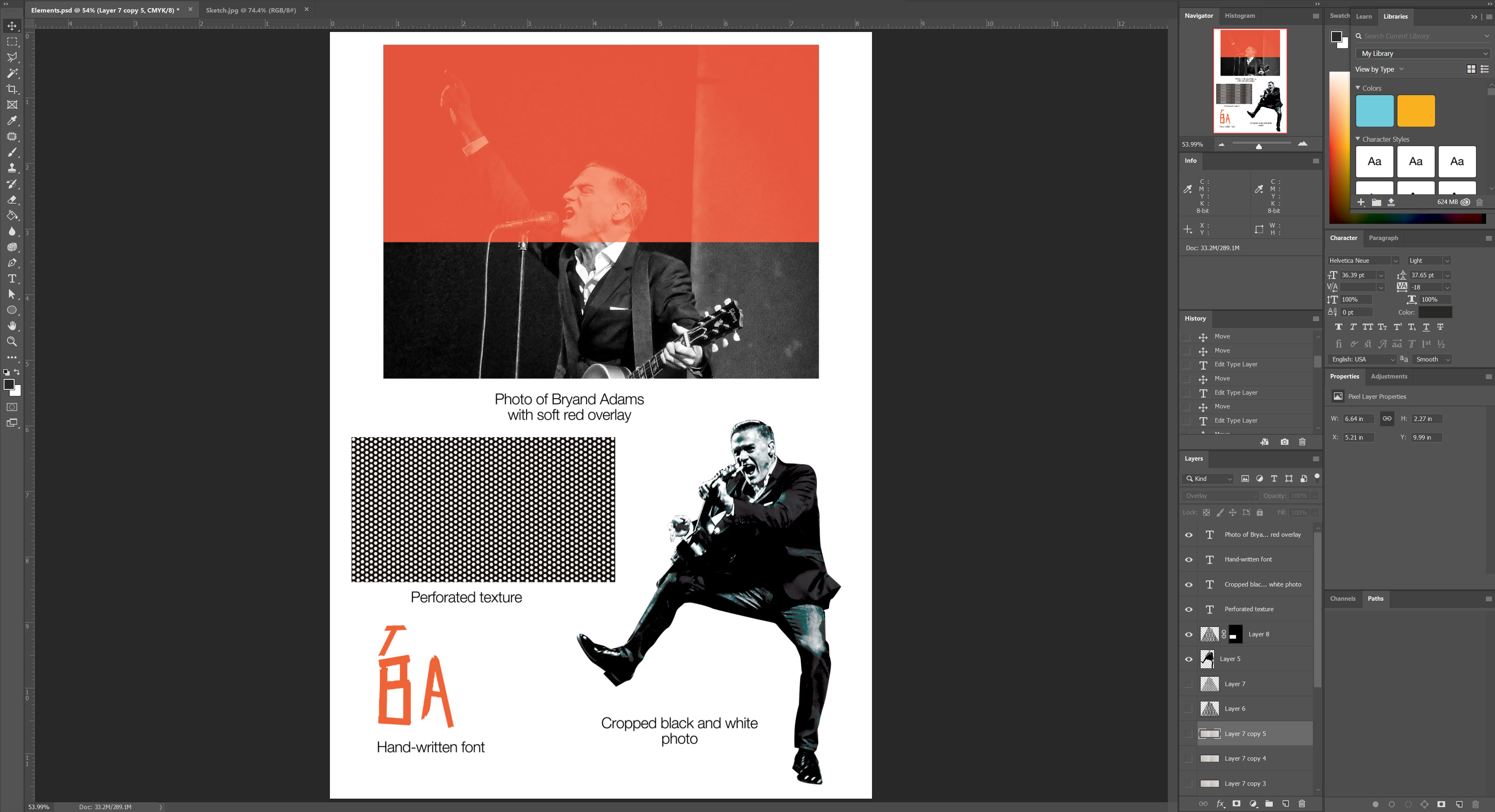Switch to the Channels tab

(x=1342, y=598)
